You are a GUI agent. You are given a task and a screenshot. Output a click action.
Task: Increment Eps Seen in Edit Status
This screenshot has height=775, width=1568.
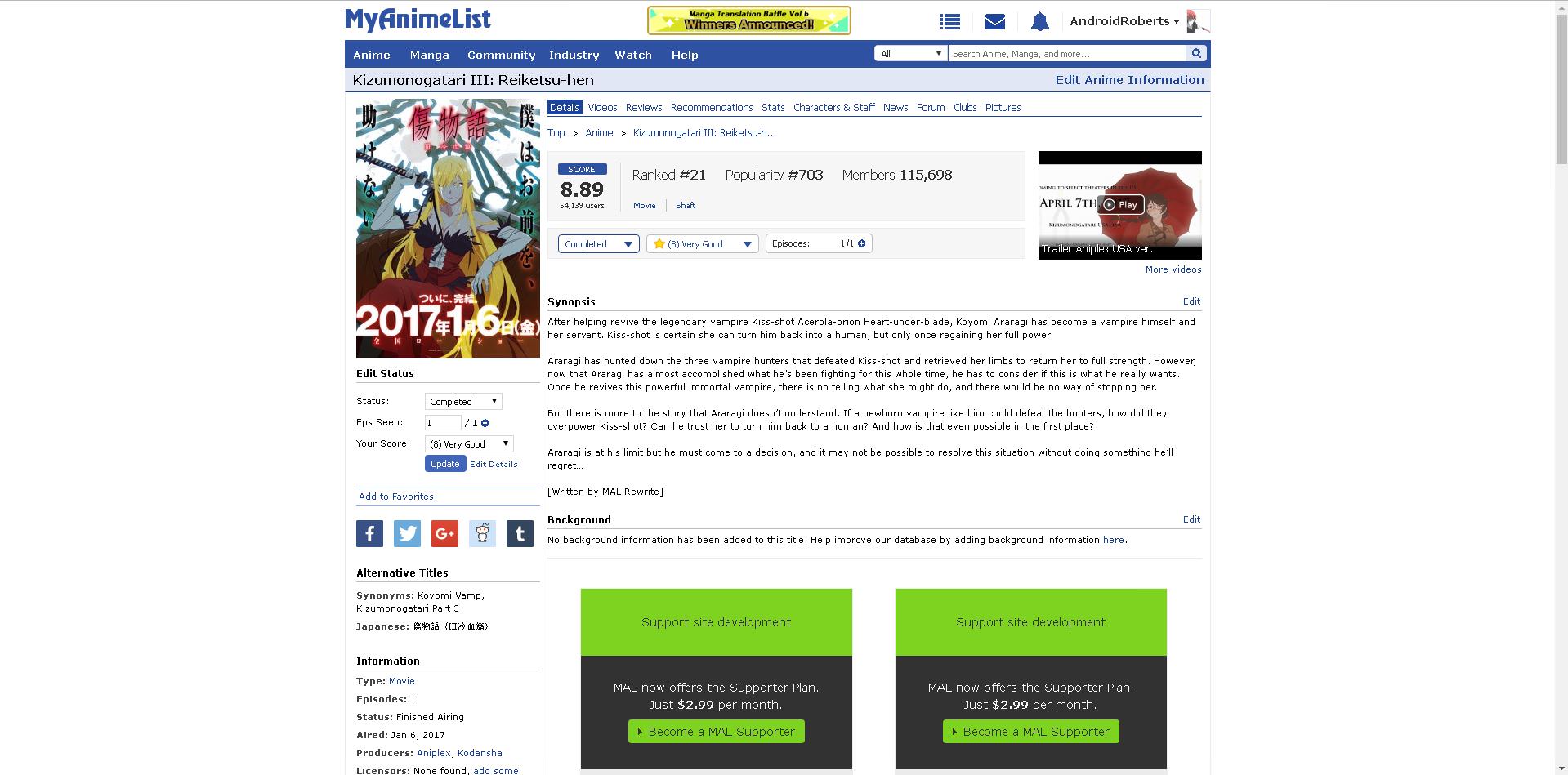pos(485,423)
